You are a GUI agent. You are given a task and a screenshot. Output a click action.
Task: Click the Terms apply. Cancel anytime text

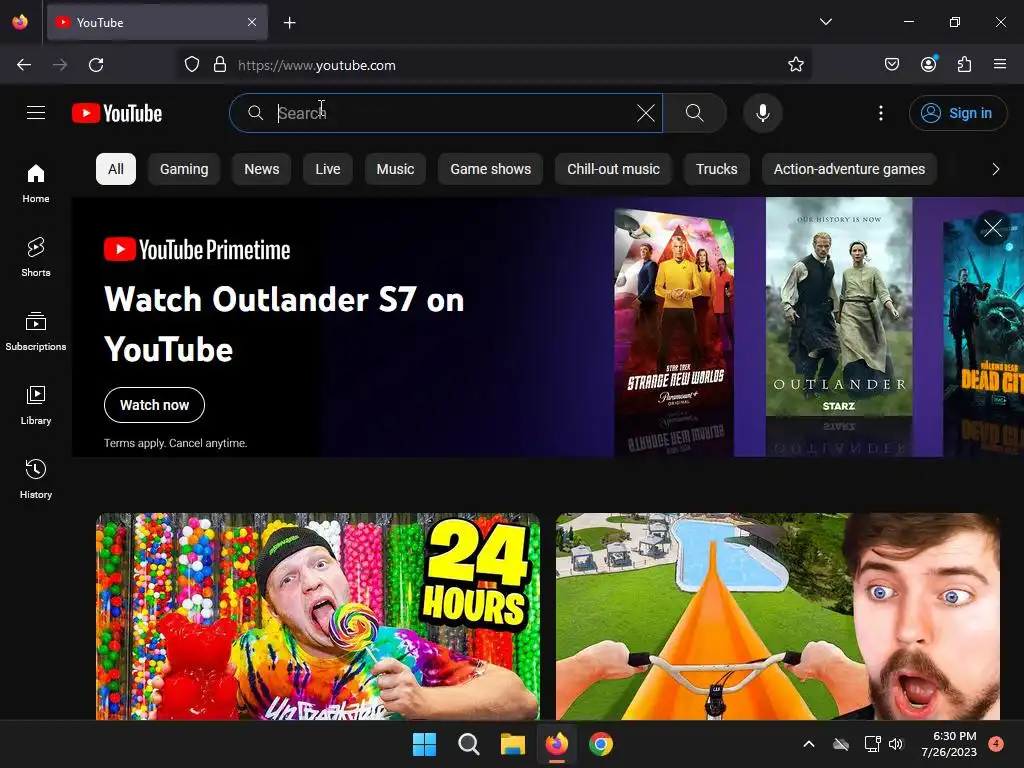tap(176, 443)
